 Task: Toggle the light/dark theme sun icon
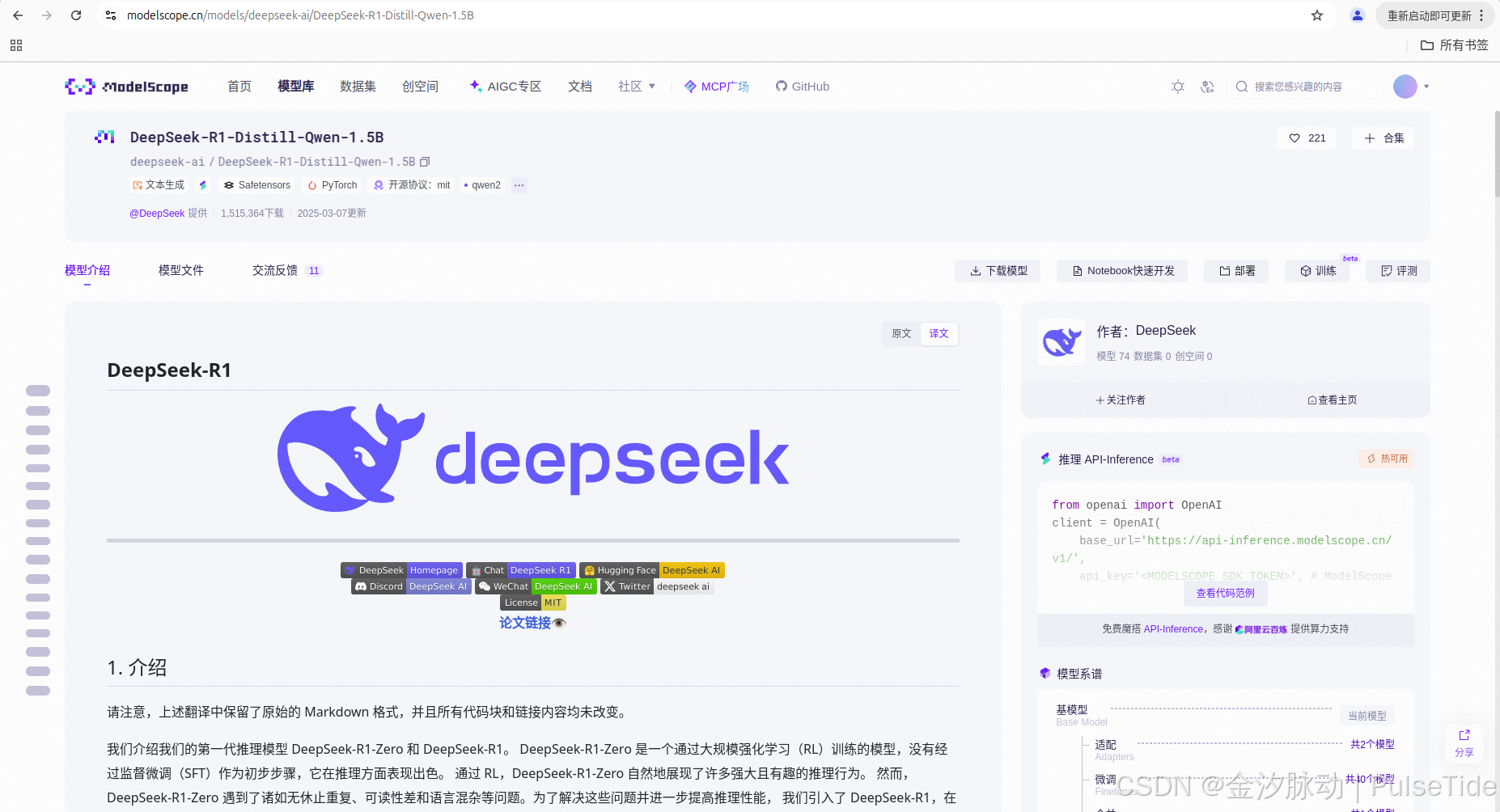coord(1178,87)
